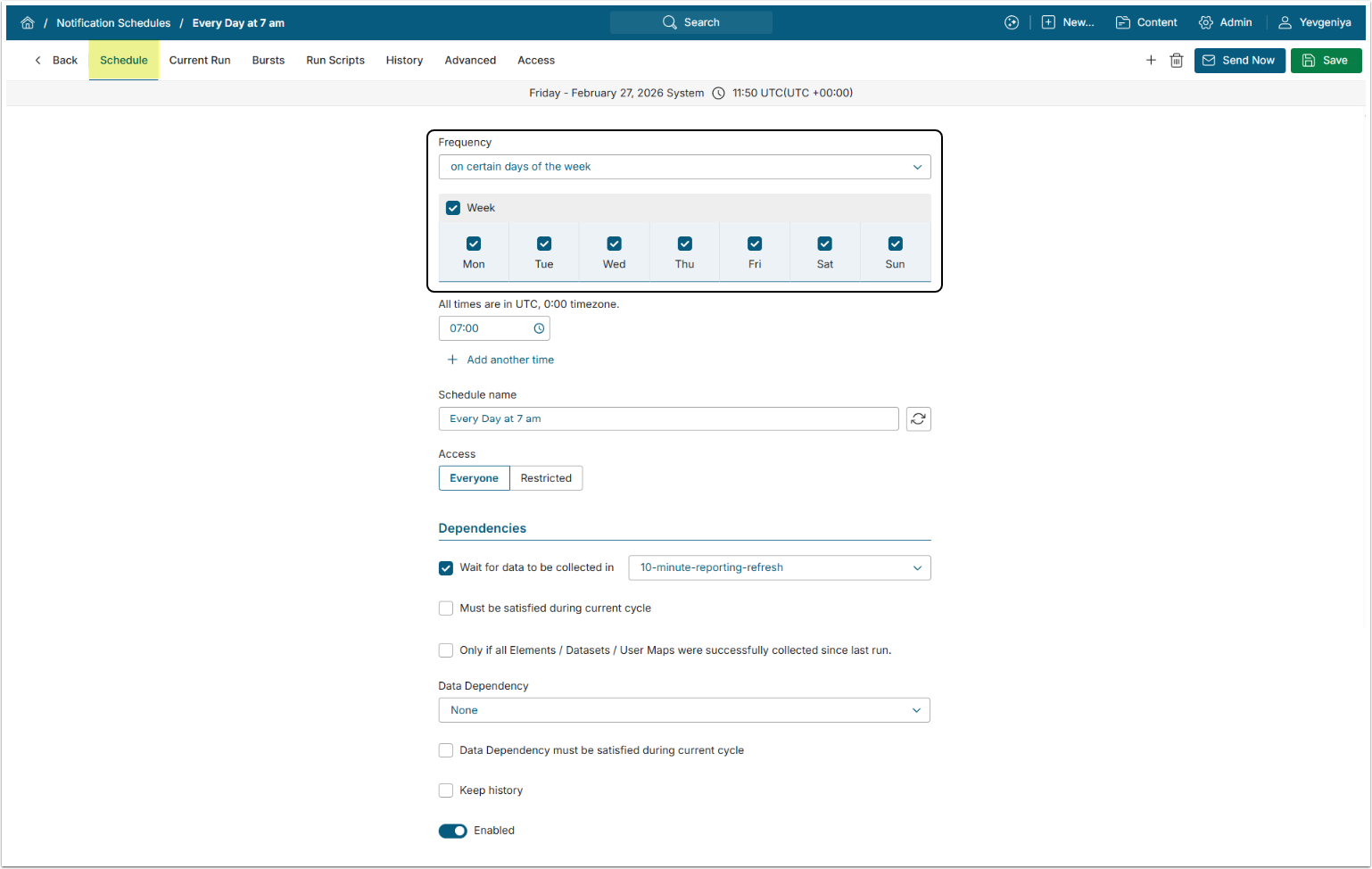Uncheck the Sat day checkbox
The width and height of the screenshot is (1372, 869).
point(825,244)
